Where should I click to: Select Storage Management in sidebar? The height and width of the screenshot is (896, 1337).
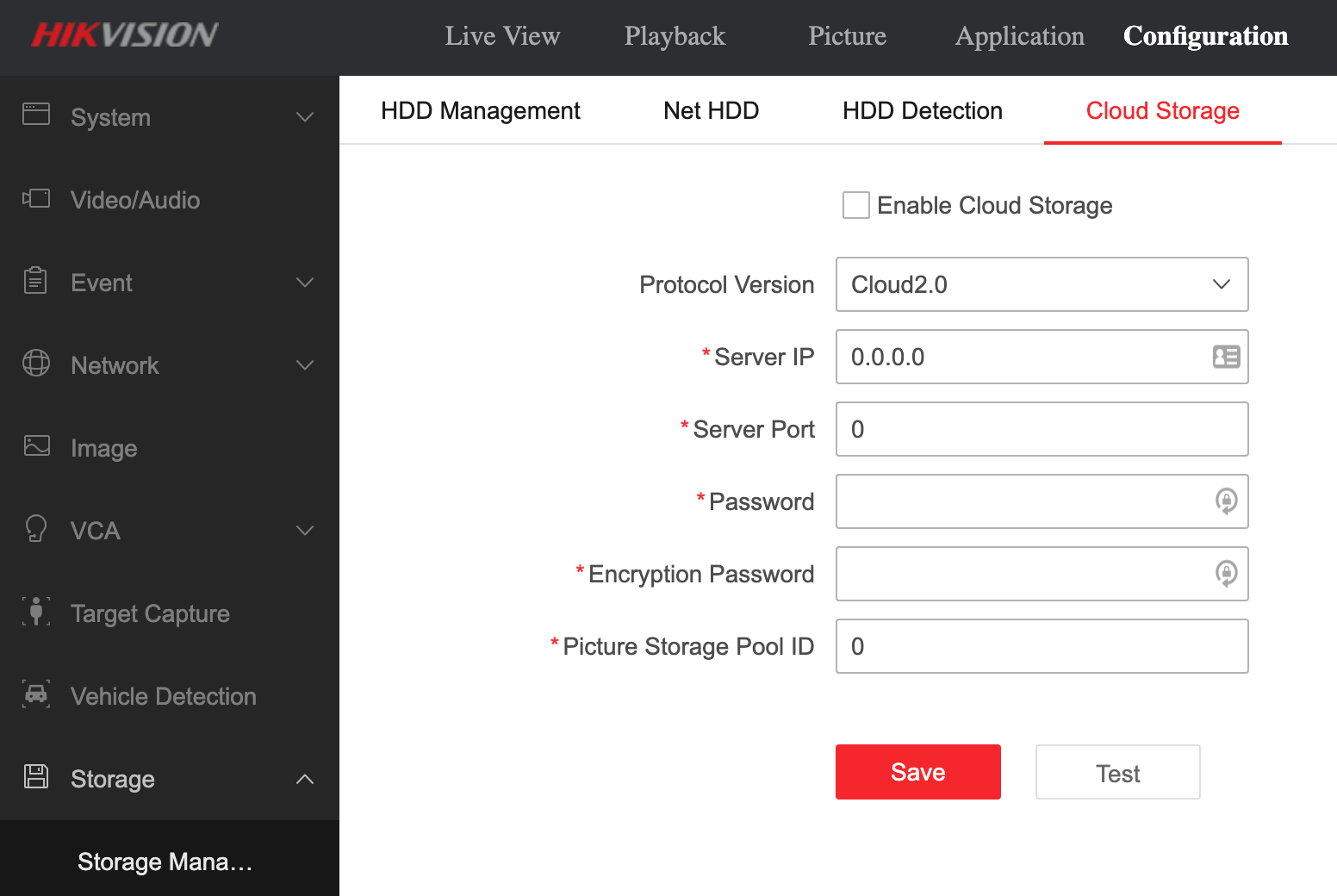pyautogui.click(x=164, y=862)
